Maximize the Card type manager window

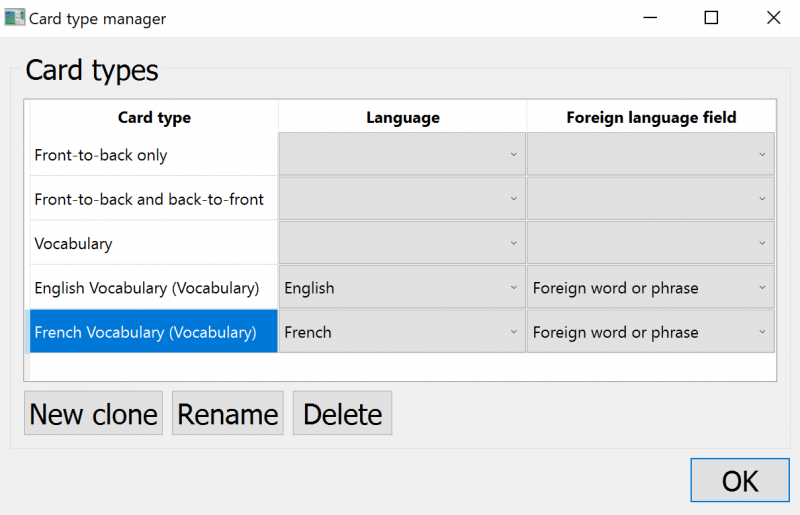click(711, 18)
